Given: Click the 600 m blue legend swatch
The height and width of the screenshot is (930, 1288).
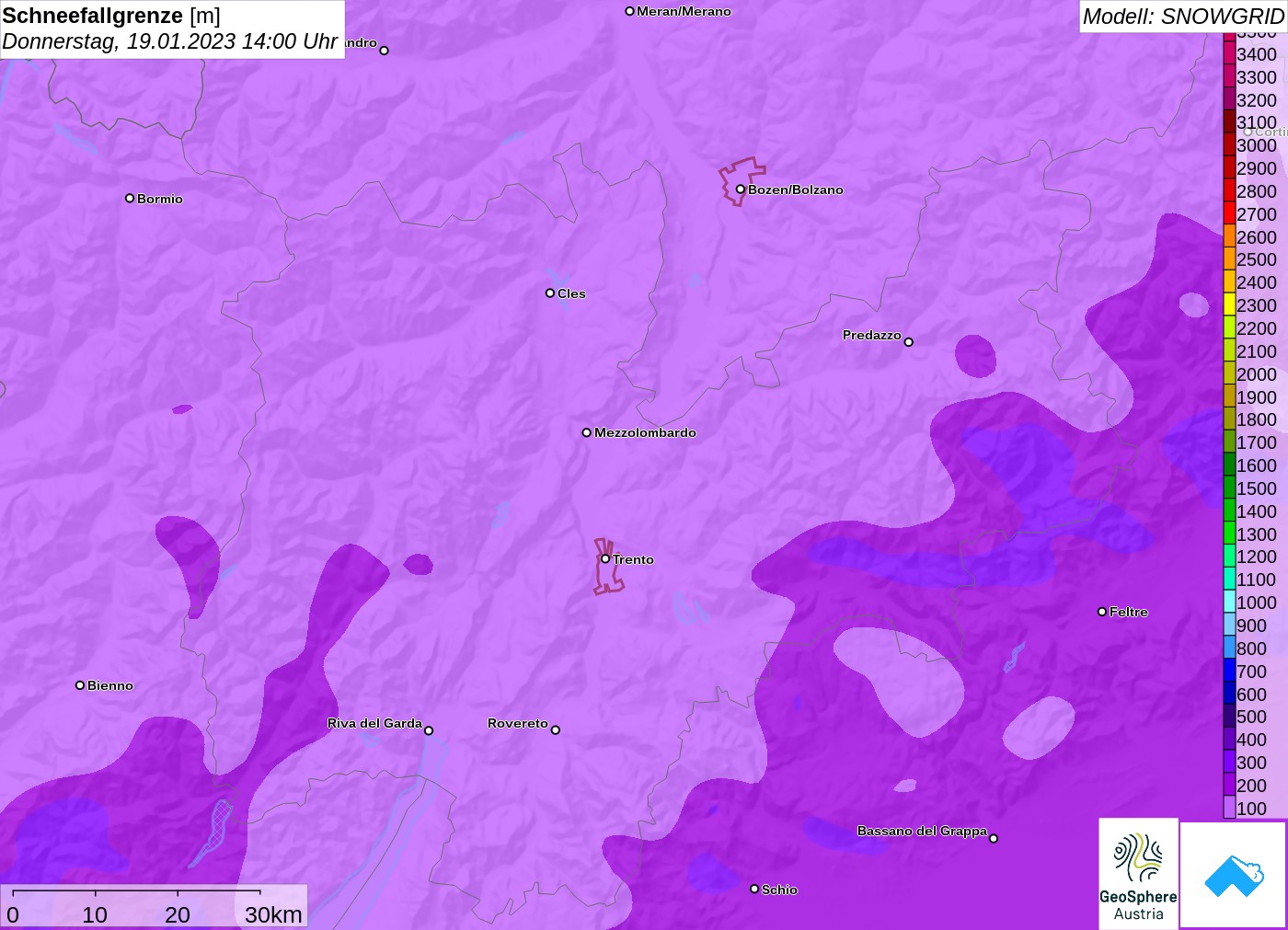Looking at the screenshot, I should click(x=1229, y=694).
